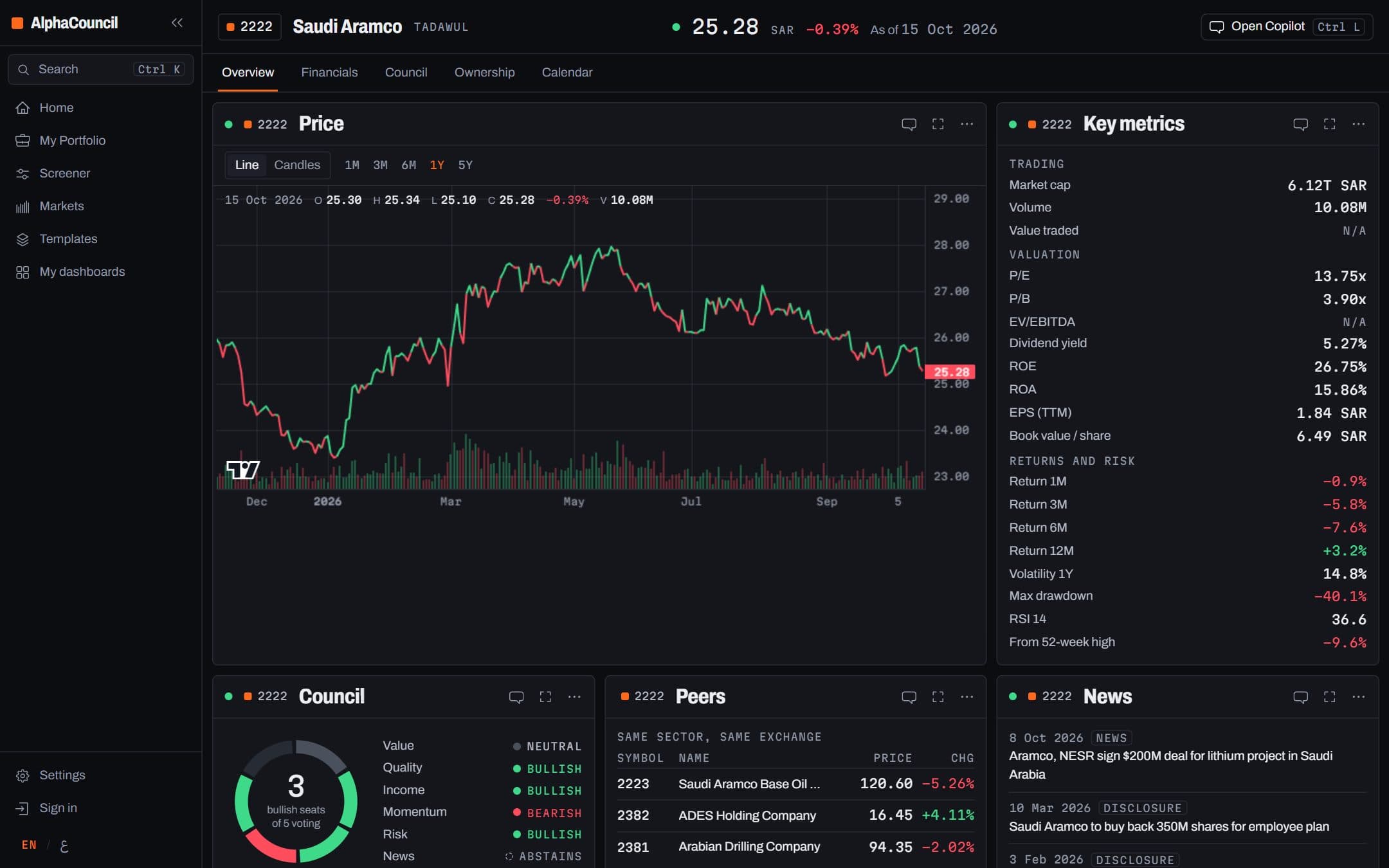The image size is (1389, 868).
Task: Open Templates from the sidebar
Action: point(101,239)
